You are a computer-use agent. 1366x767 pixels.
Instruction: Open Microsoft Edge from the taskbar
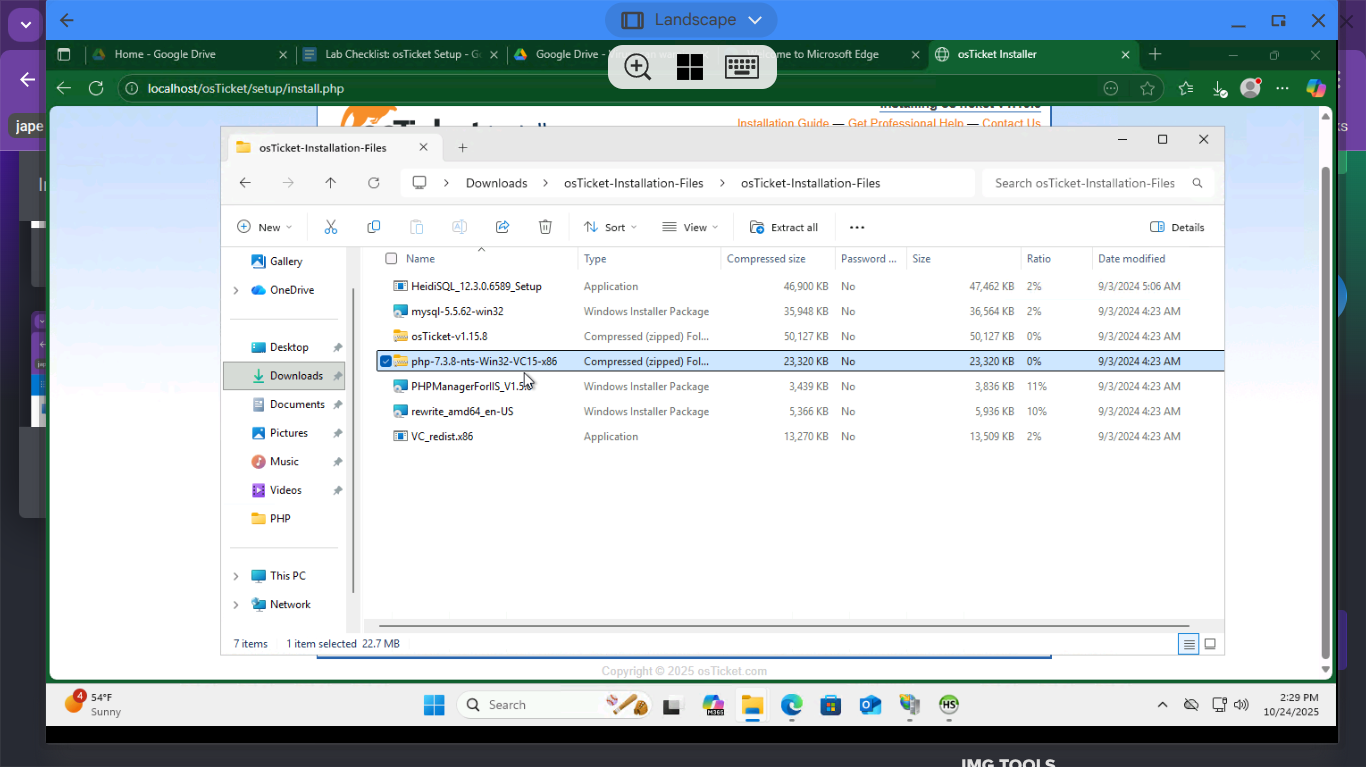click(791, 705)
